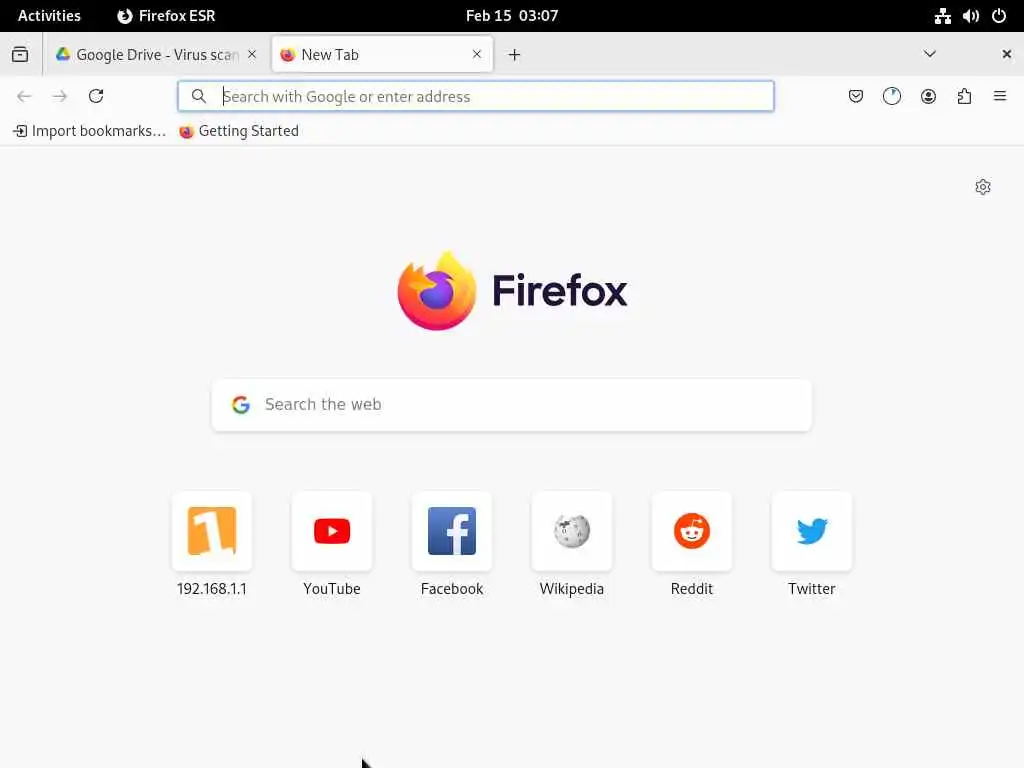Open the 192.168.1.1 shortcut tile

point(212,544)
